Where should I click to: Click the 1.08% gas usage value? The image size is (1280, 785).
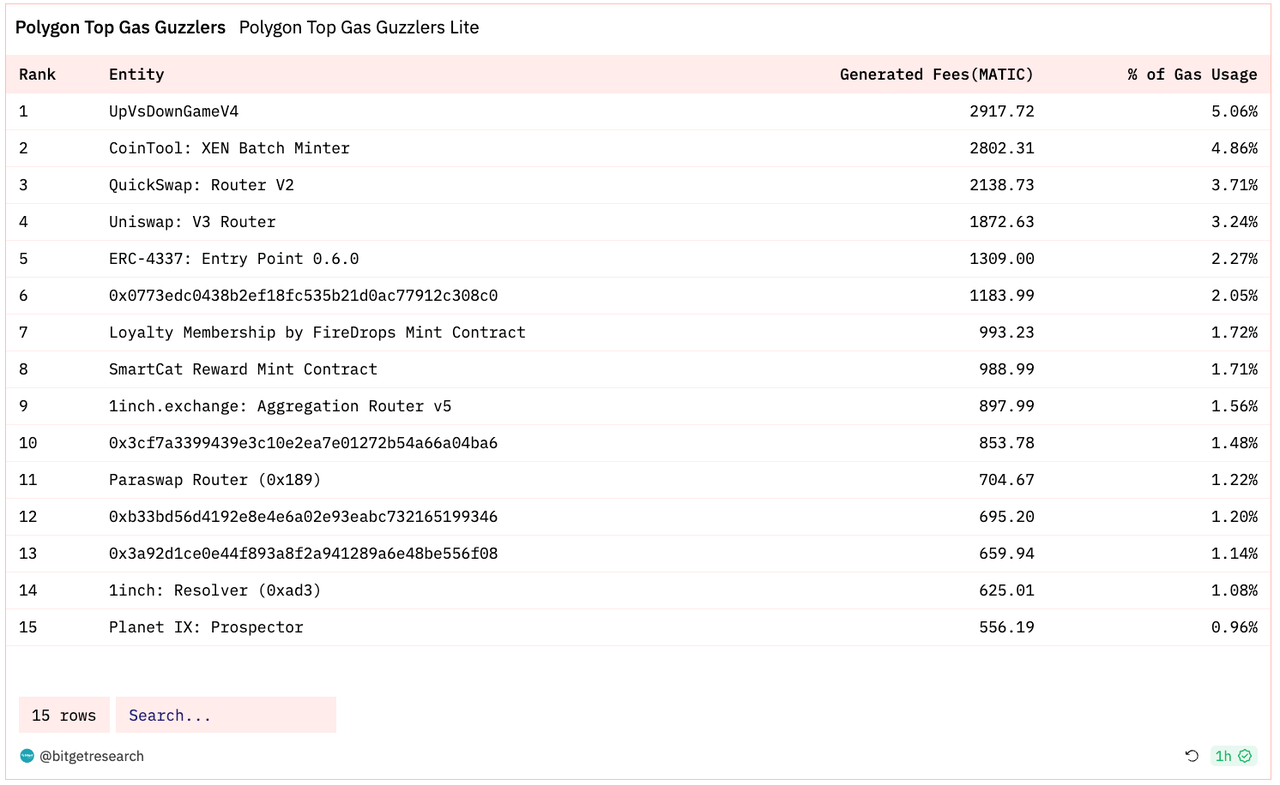point(1234,591)
